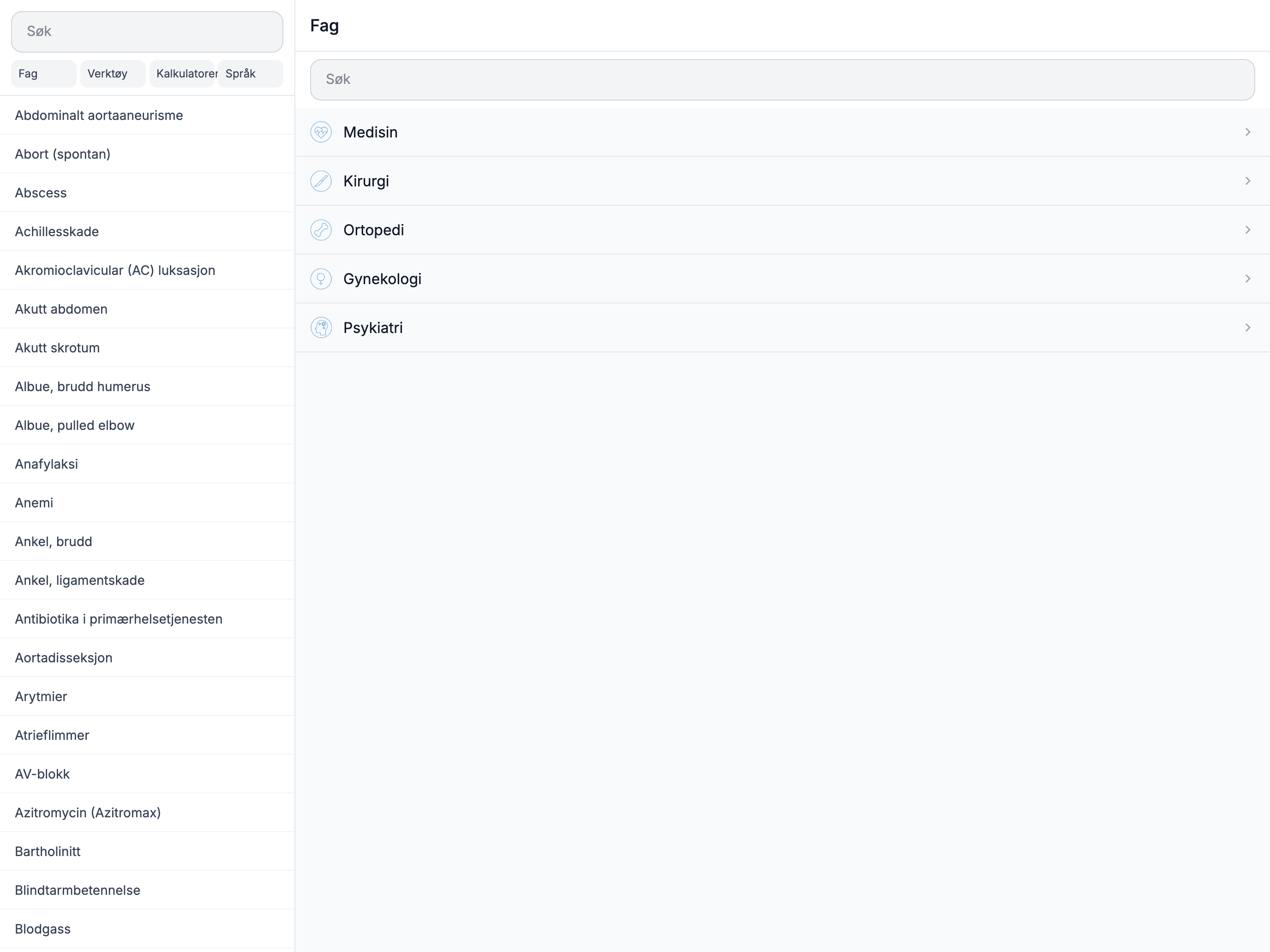Open the Anafylaksi entry
Screen dimensions: 1270x952
tap(147, 464)
